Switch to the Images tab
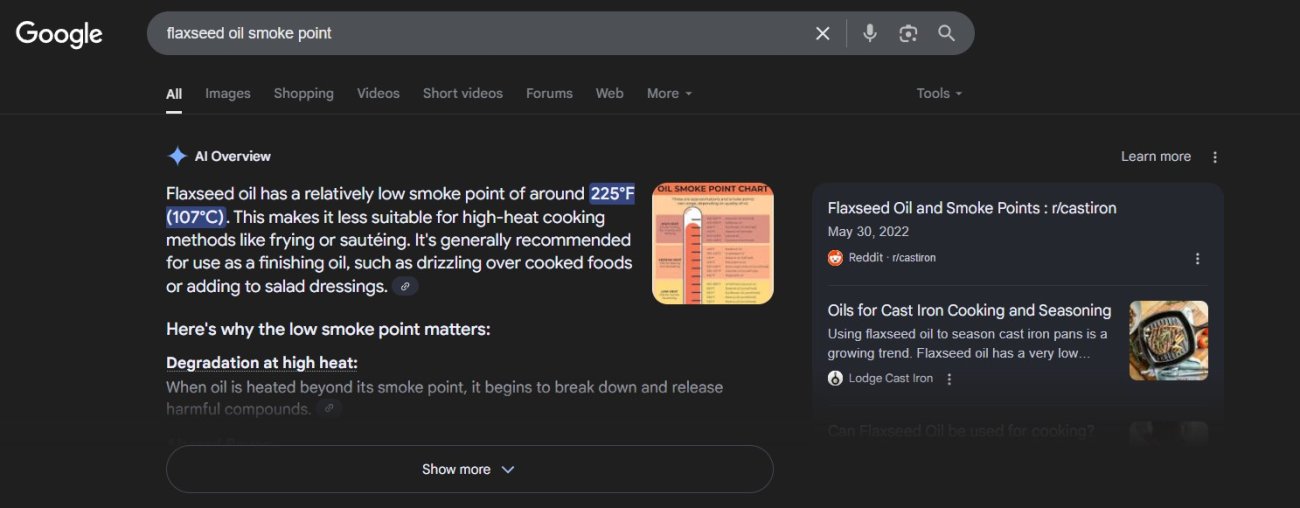The height and width of the screenshot is (508, 1300). tap(228, 93)
